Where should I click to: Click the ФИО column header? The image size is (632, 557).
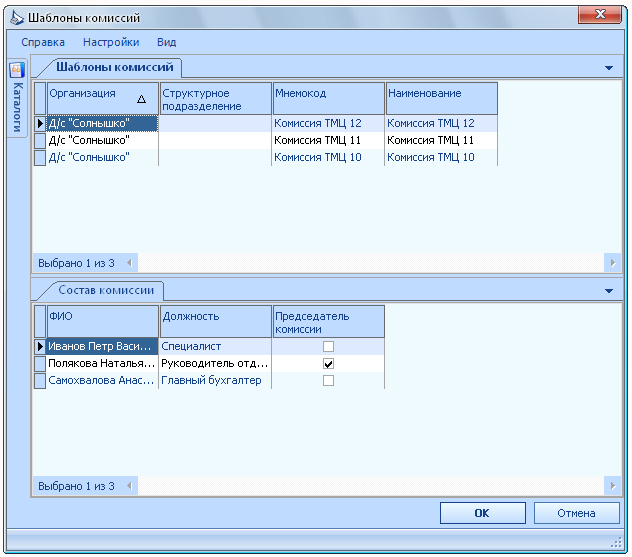[x=103, y=322]
